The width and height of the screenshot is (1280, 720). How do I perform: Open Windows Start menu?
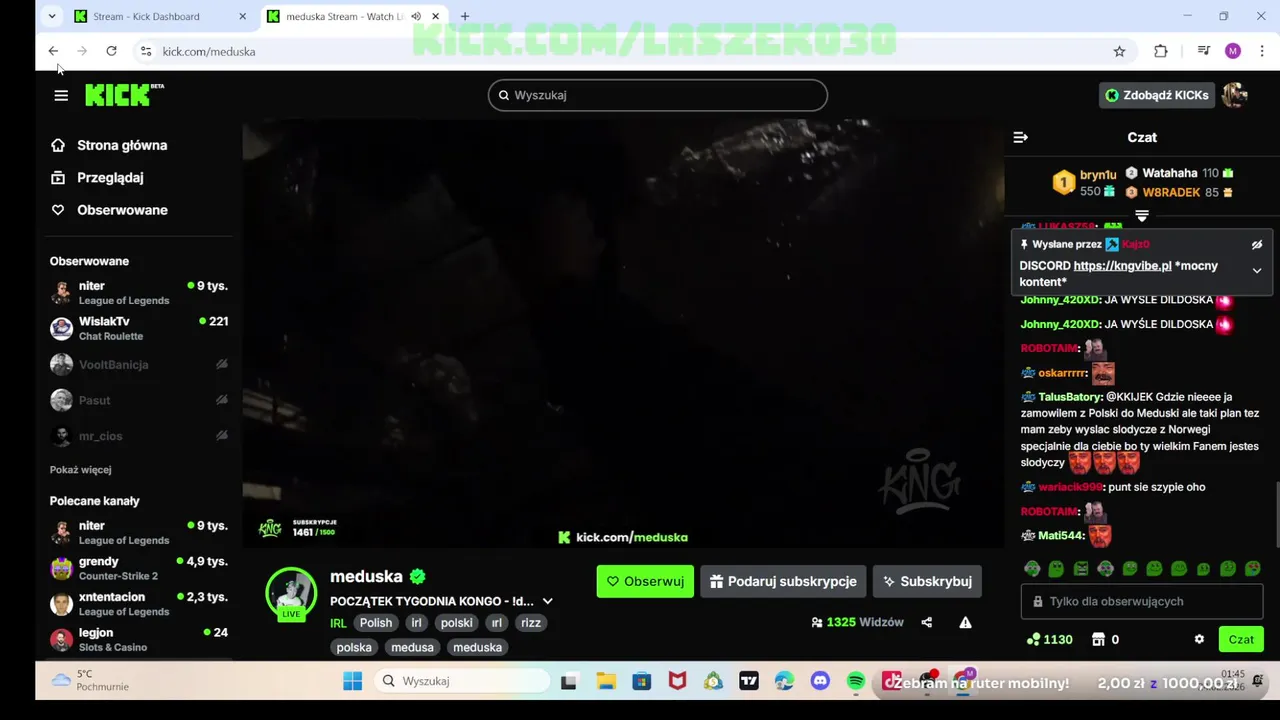tap(352, 681)
